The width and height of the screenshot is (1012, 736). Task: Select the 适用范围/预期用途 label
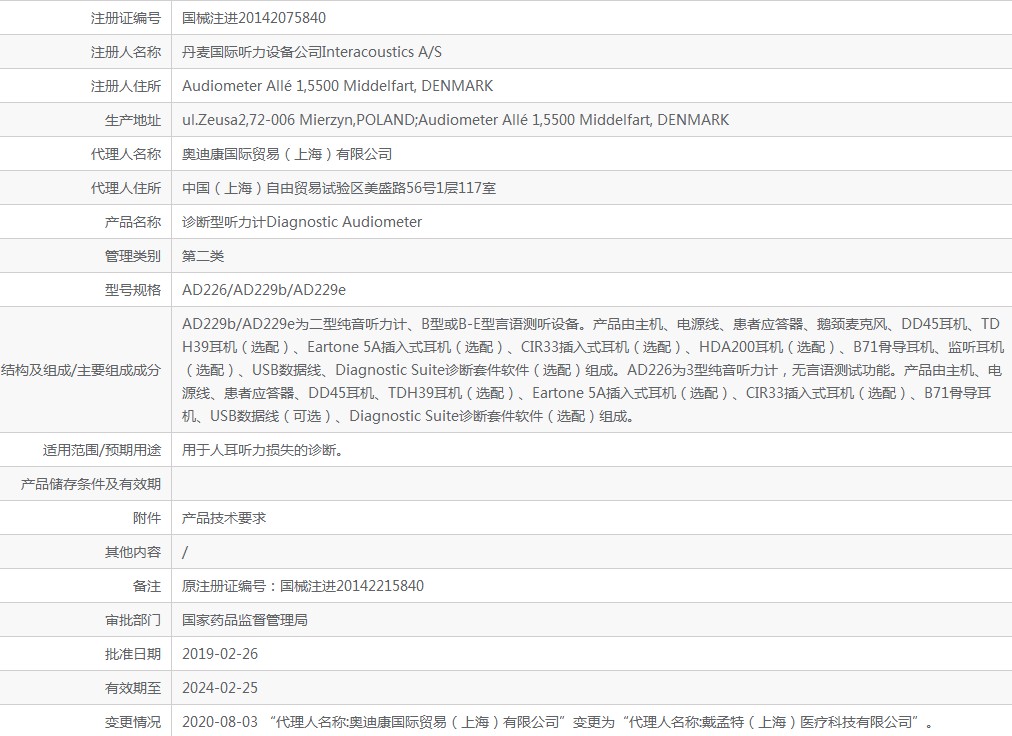(102, 450)
